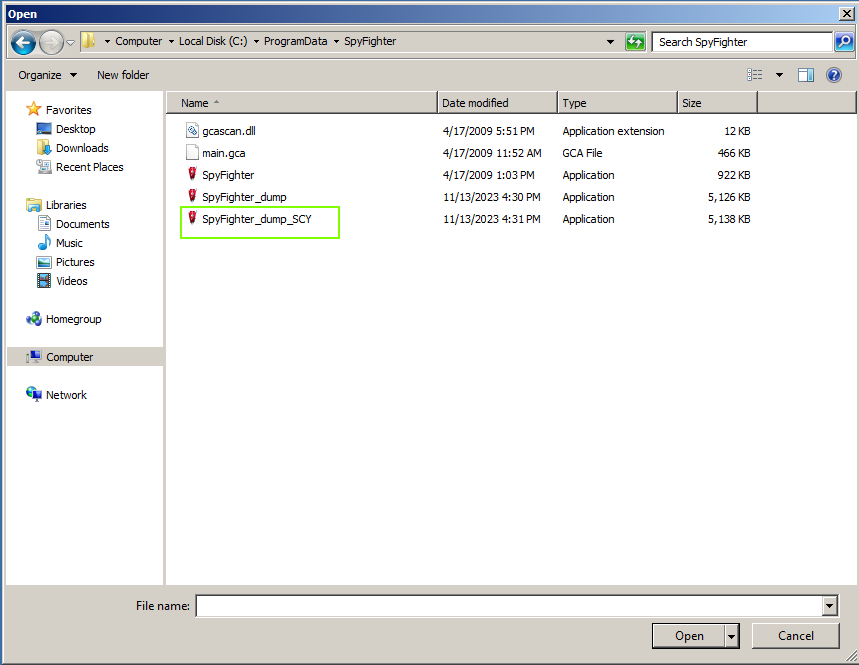Open Recent Places in Favorites
Viewport: 859px width, 665px height.
89,167
